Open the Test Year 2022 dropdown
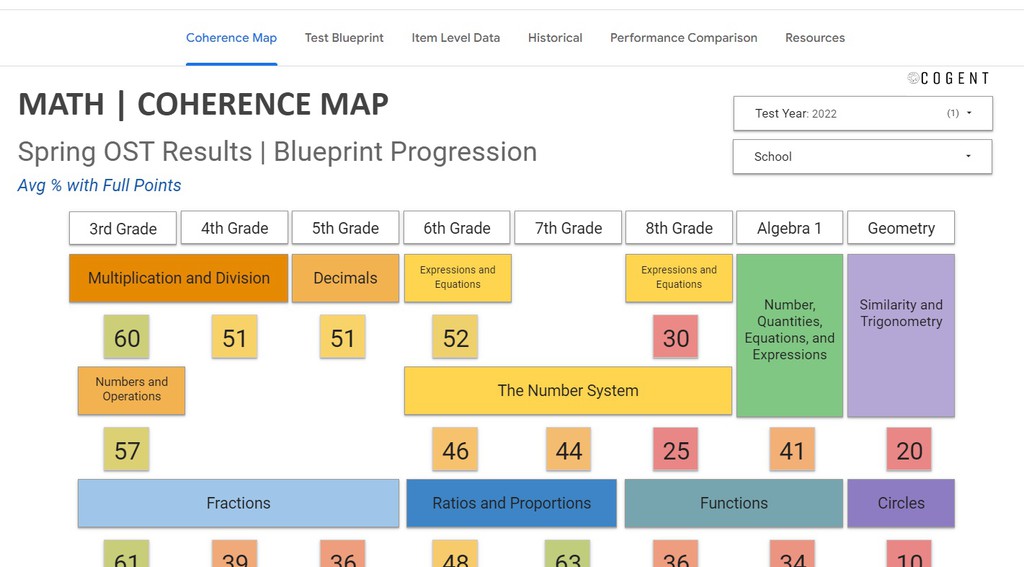This screenshot has height=567, width=1024. point(863,114)
